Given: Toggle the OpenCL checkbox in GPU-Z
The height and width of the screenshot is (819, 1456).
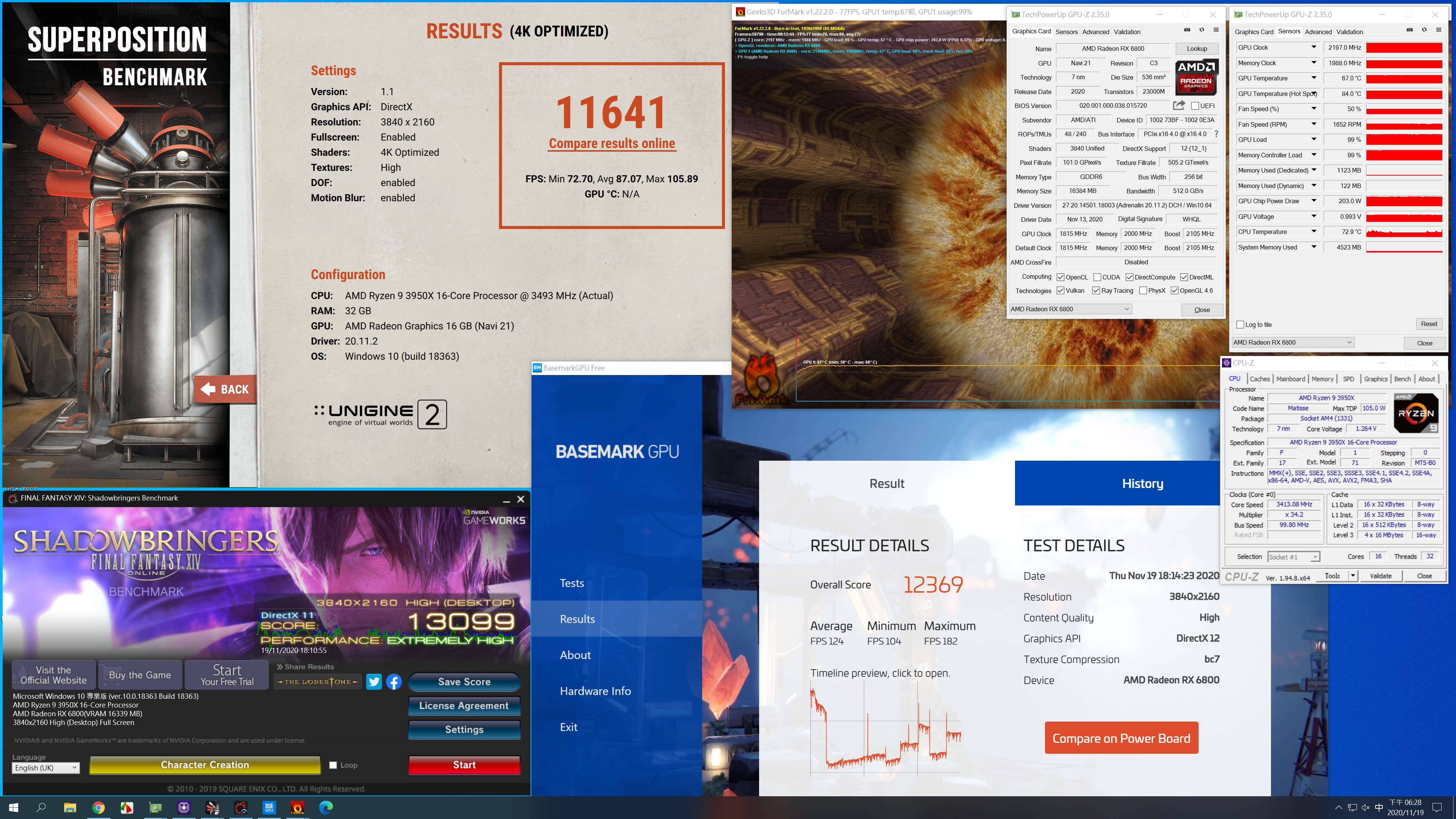Looking at the screenshot, I should [1061, 277].
